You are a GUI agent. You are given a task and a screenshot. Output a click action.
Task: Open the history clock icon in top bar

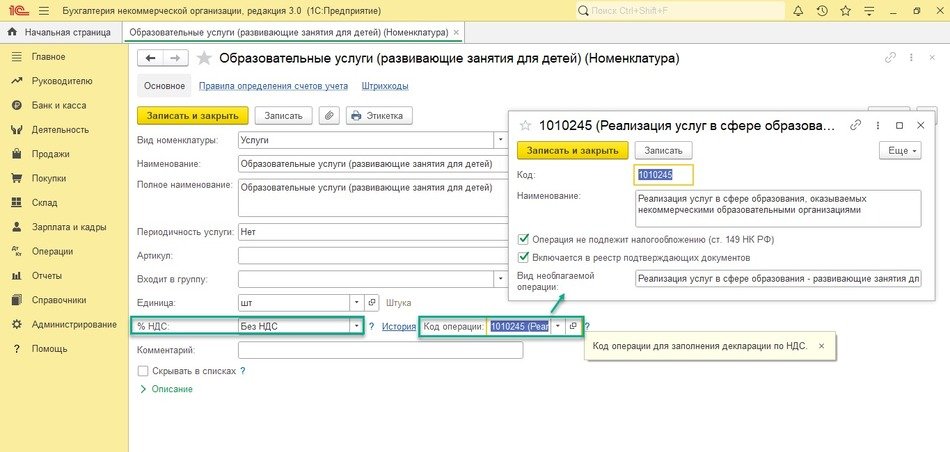click(x=822, y=10)
